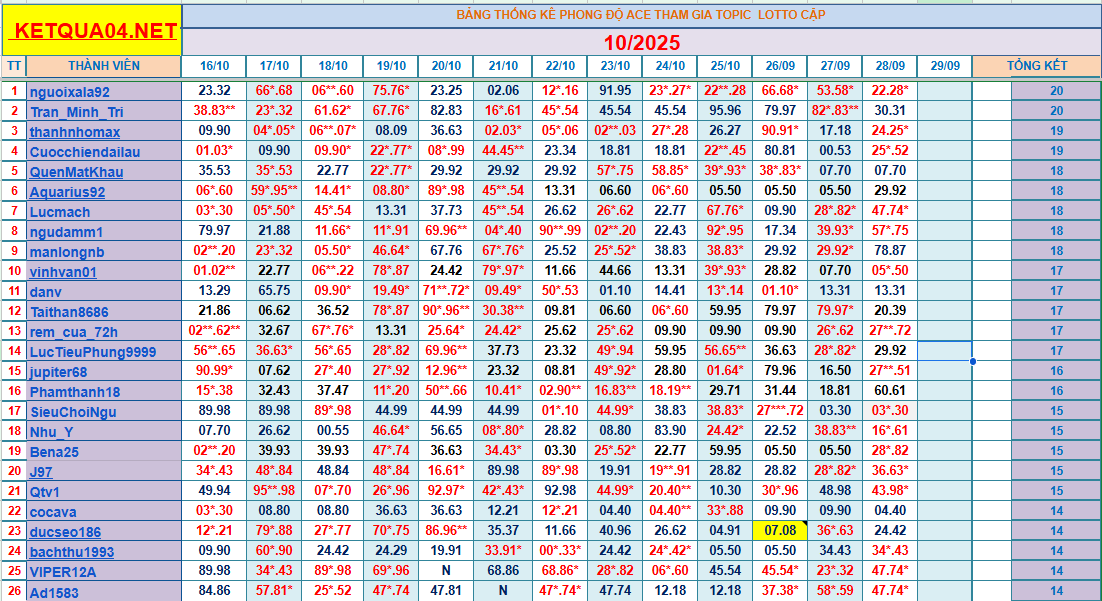Open the ducseo186 member link
Viewport: 1102px width, 601px height.
65,532
